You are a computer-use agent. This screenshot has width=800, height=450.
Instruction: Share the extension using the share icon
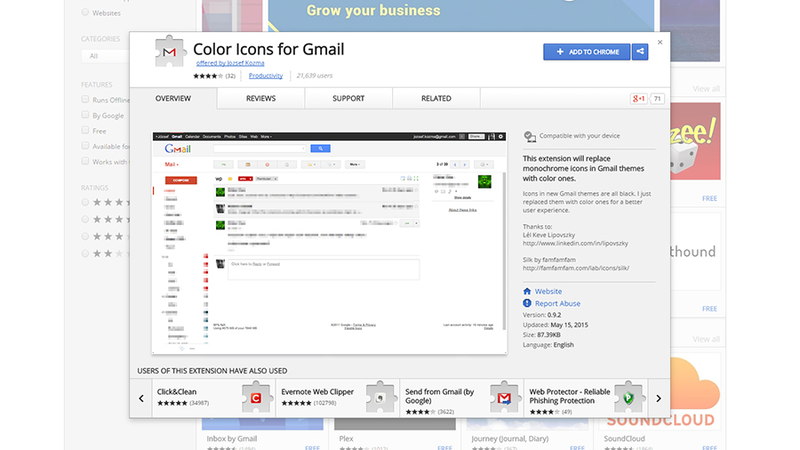[x=640, y=52]
